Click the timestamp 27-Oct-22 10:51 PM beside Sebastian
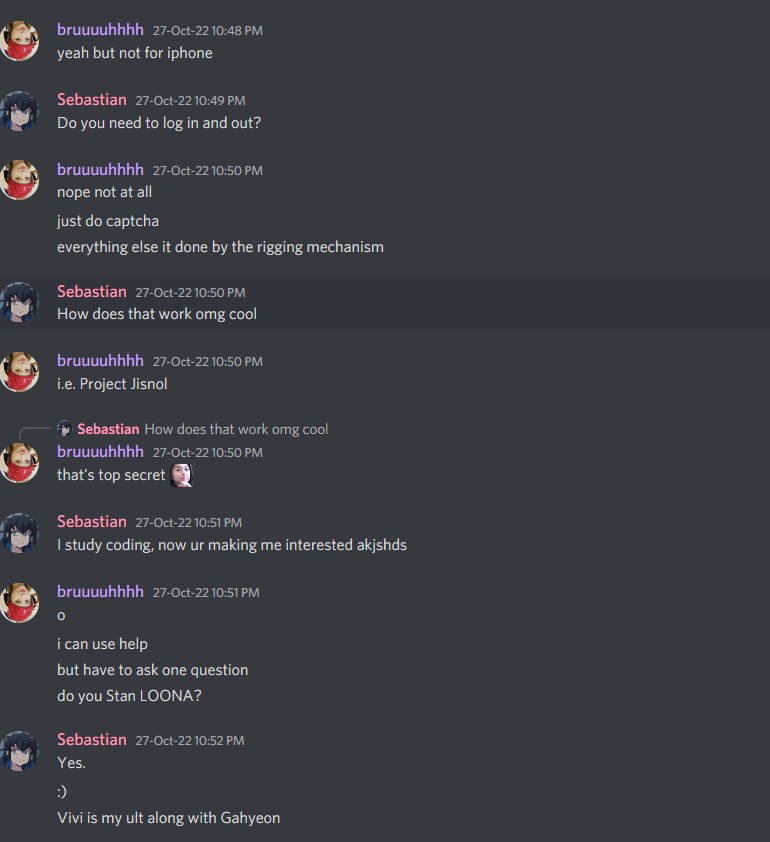 (188, 522)
